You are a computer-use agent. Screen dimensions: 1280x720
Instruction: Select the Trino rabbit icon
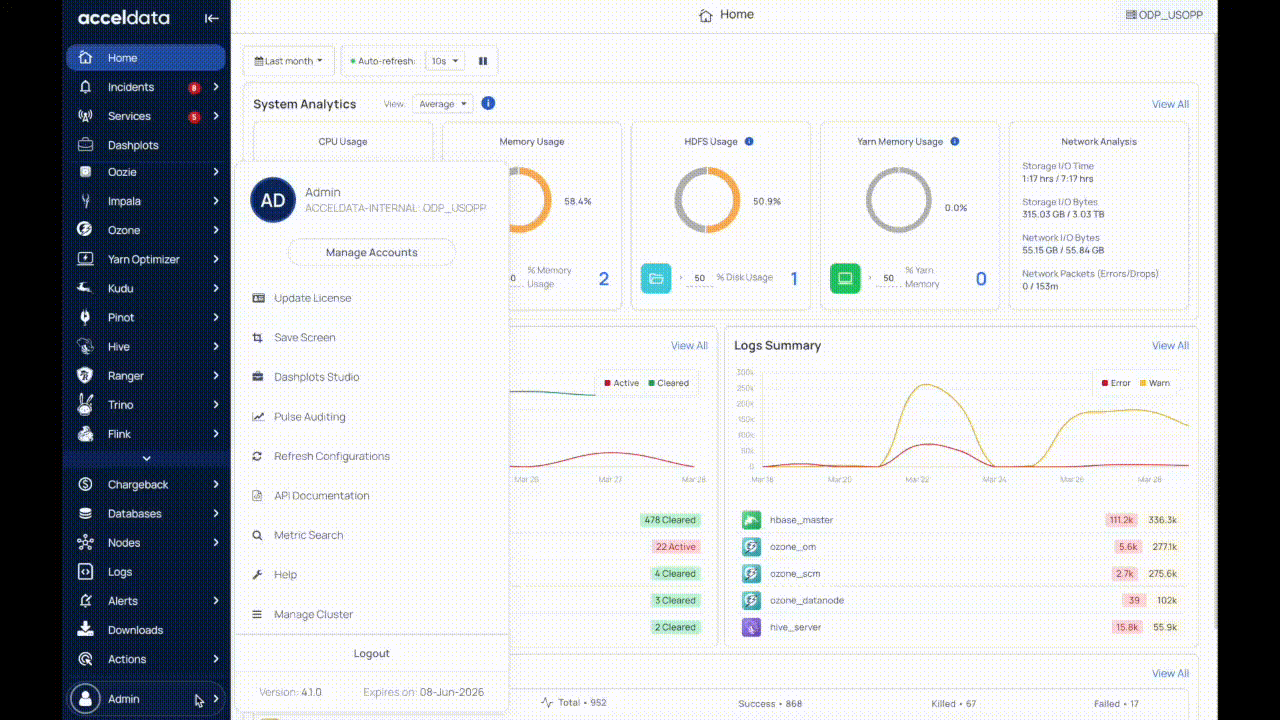coord(86,404)
